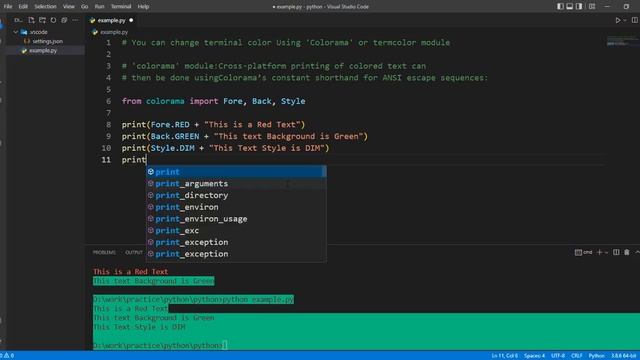Click the New Folder icon in Explorer
Viewport: 640px width, 360px height.
42,20
